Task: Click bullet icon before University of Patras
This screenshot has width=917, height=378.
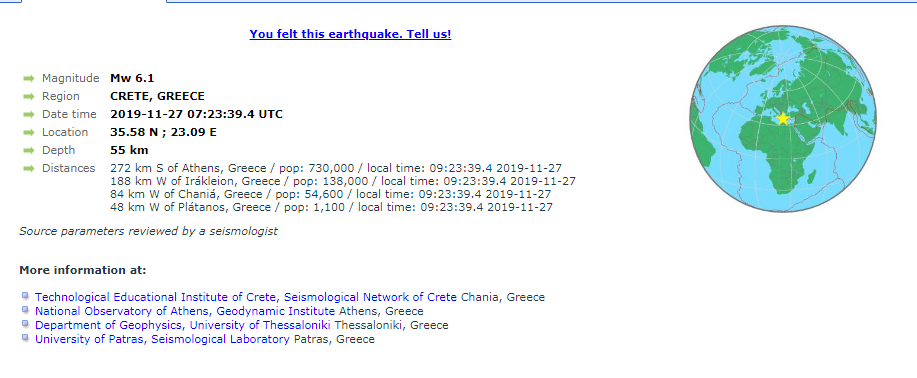Action: pos(25,338)
